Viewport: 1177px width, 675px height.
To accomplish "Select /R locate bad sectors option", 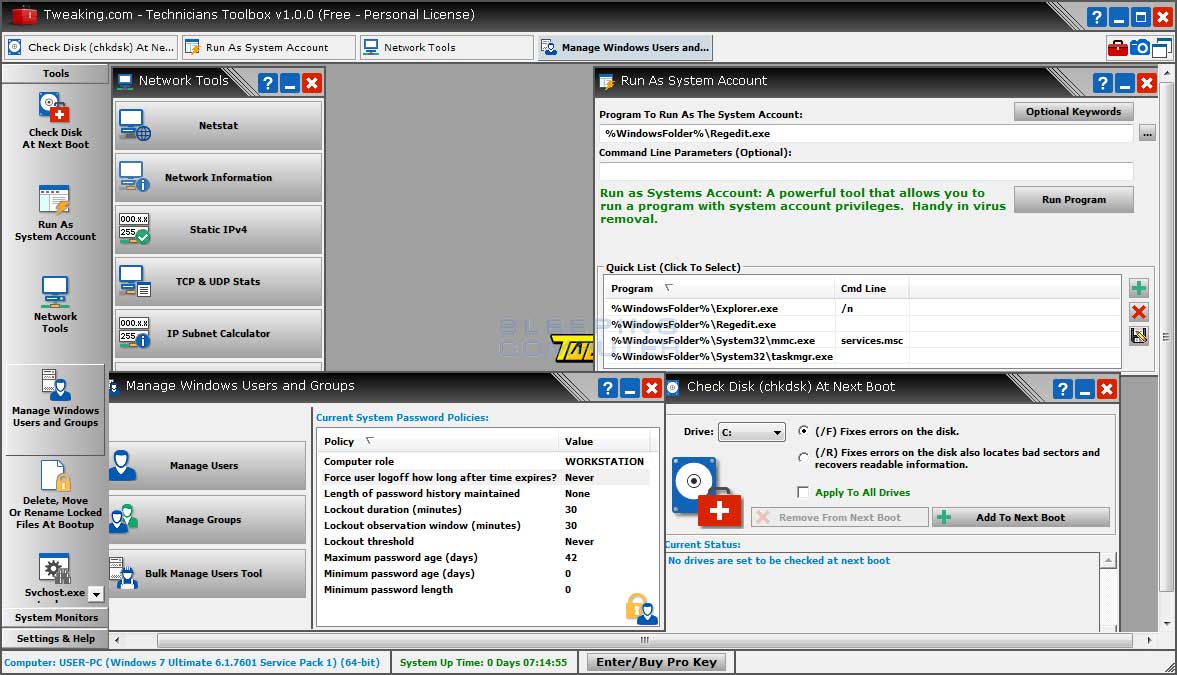I will (x=803, y=457).
